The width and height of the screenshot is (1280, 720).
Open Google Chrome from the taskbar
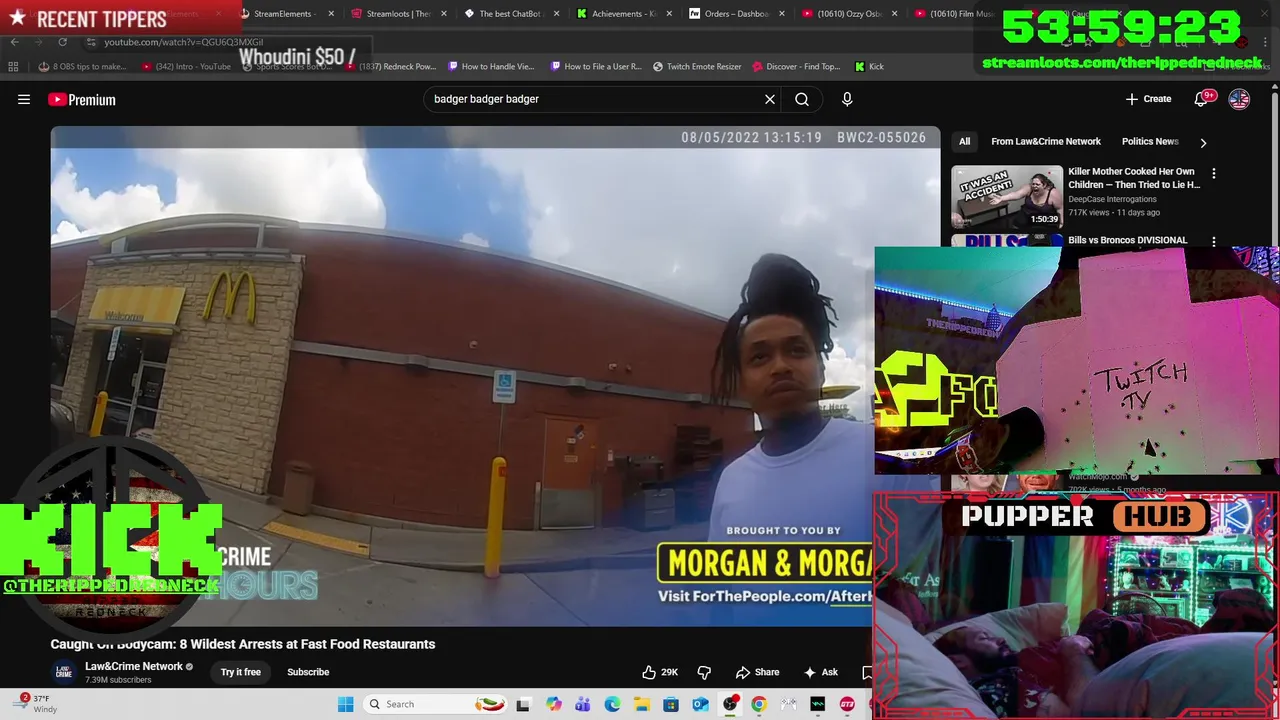[x=759, y=704]
